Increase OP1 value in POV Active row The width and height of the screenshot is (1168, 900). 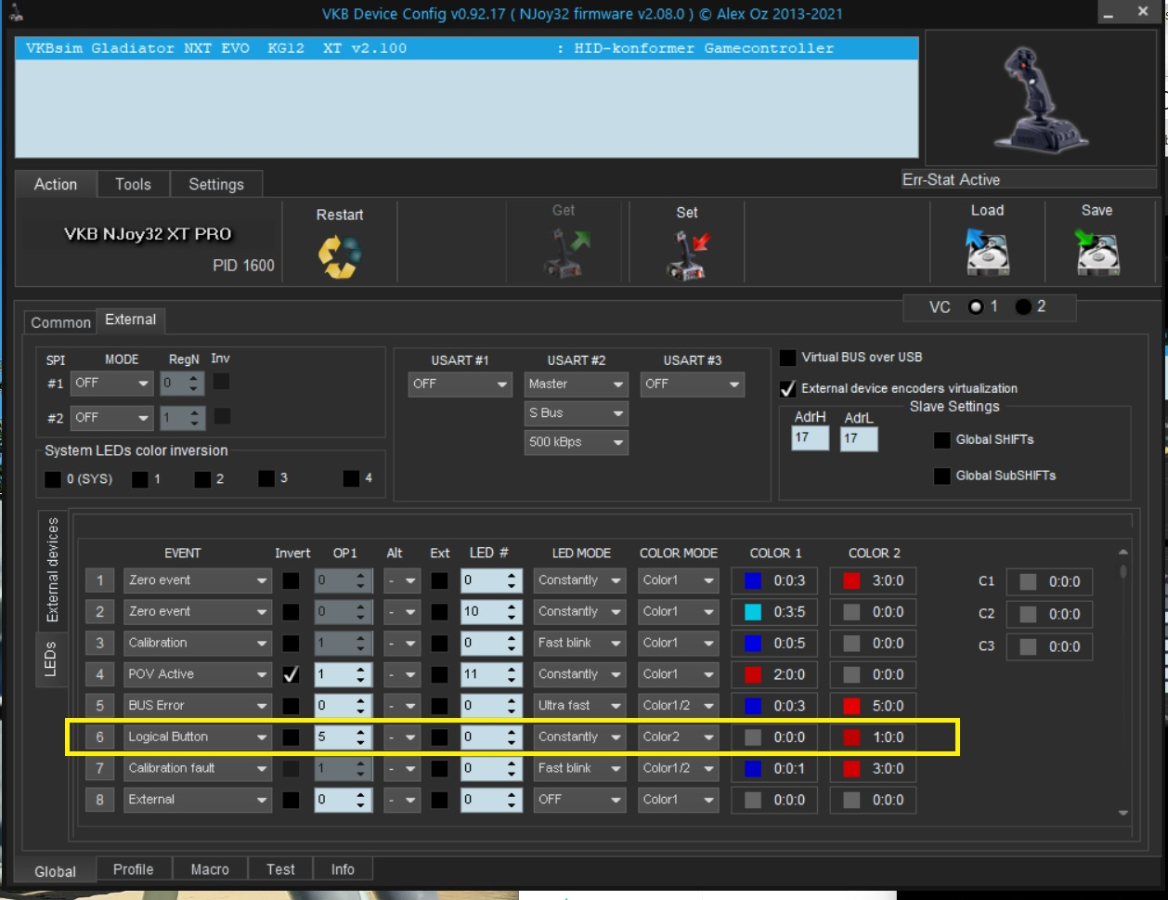(361, 669)
